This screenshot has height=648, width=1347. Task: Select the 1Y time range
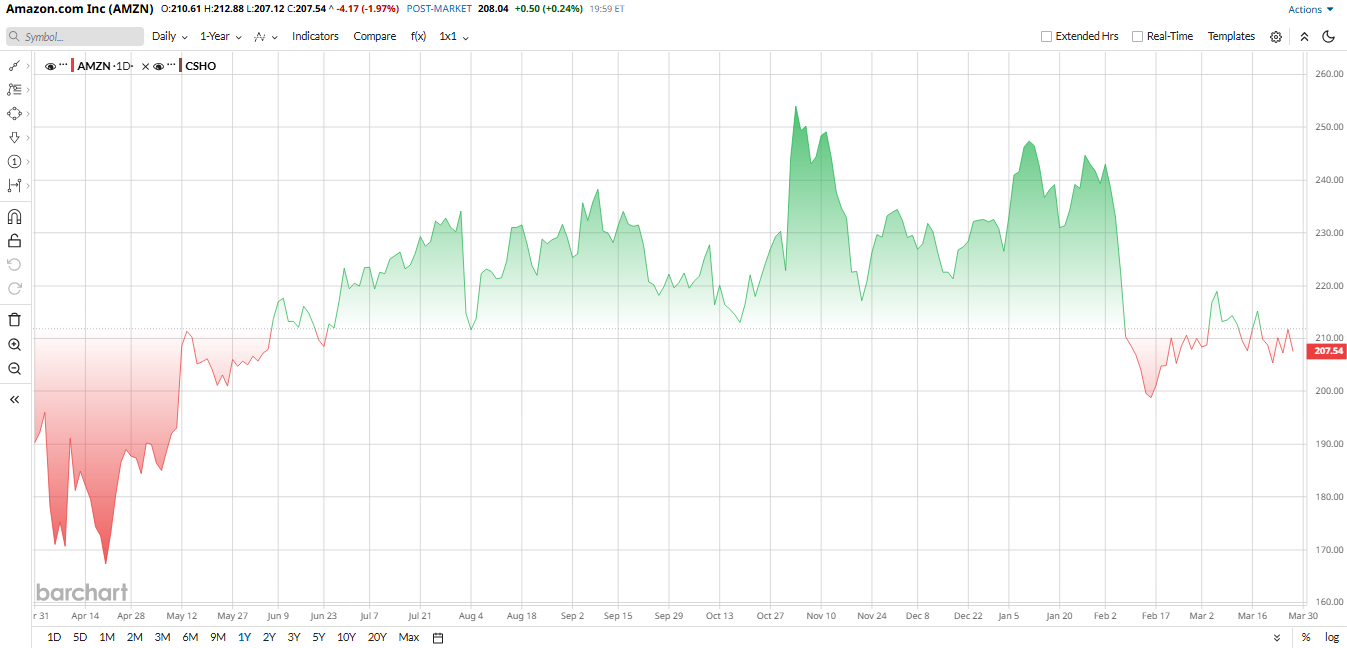[x=244, y=637]
